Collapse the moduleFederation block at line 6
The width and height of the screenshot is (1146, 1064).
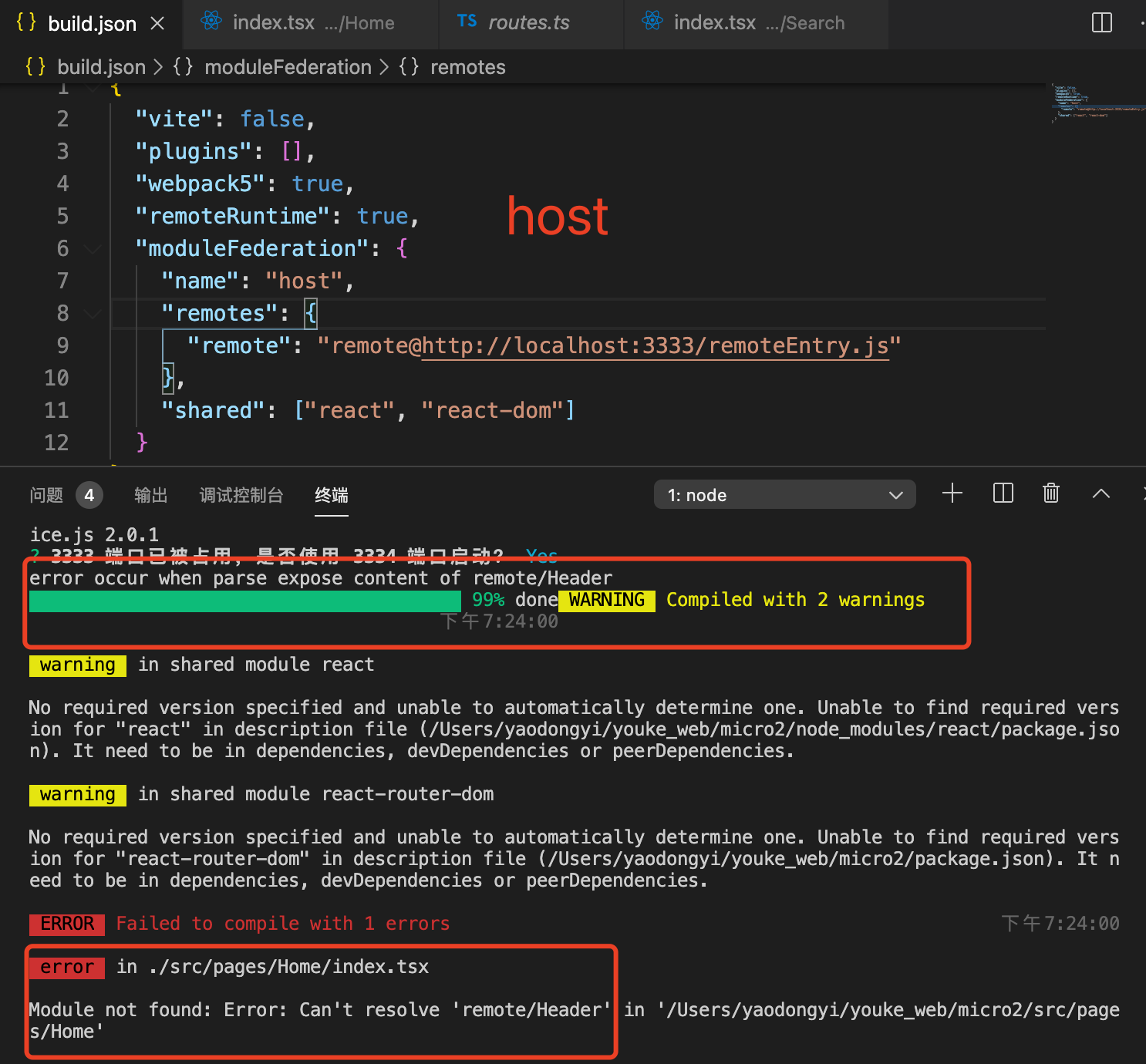tap(92, 248)
